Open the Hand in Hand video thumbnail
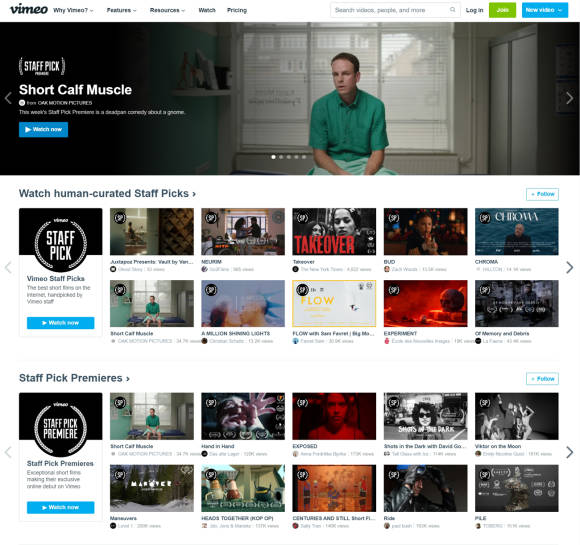 243,416
